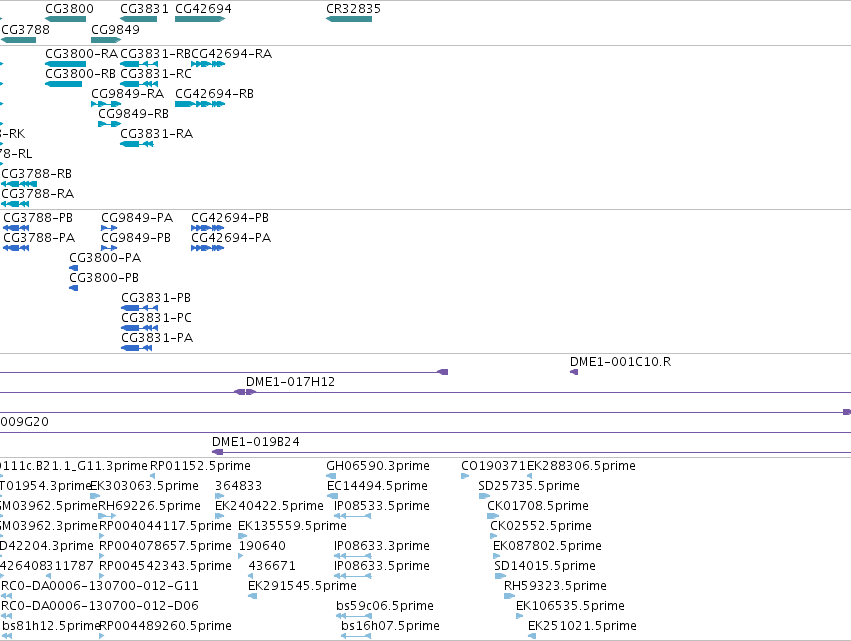Select the CG3800 gene glyph

click(65, 19)
